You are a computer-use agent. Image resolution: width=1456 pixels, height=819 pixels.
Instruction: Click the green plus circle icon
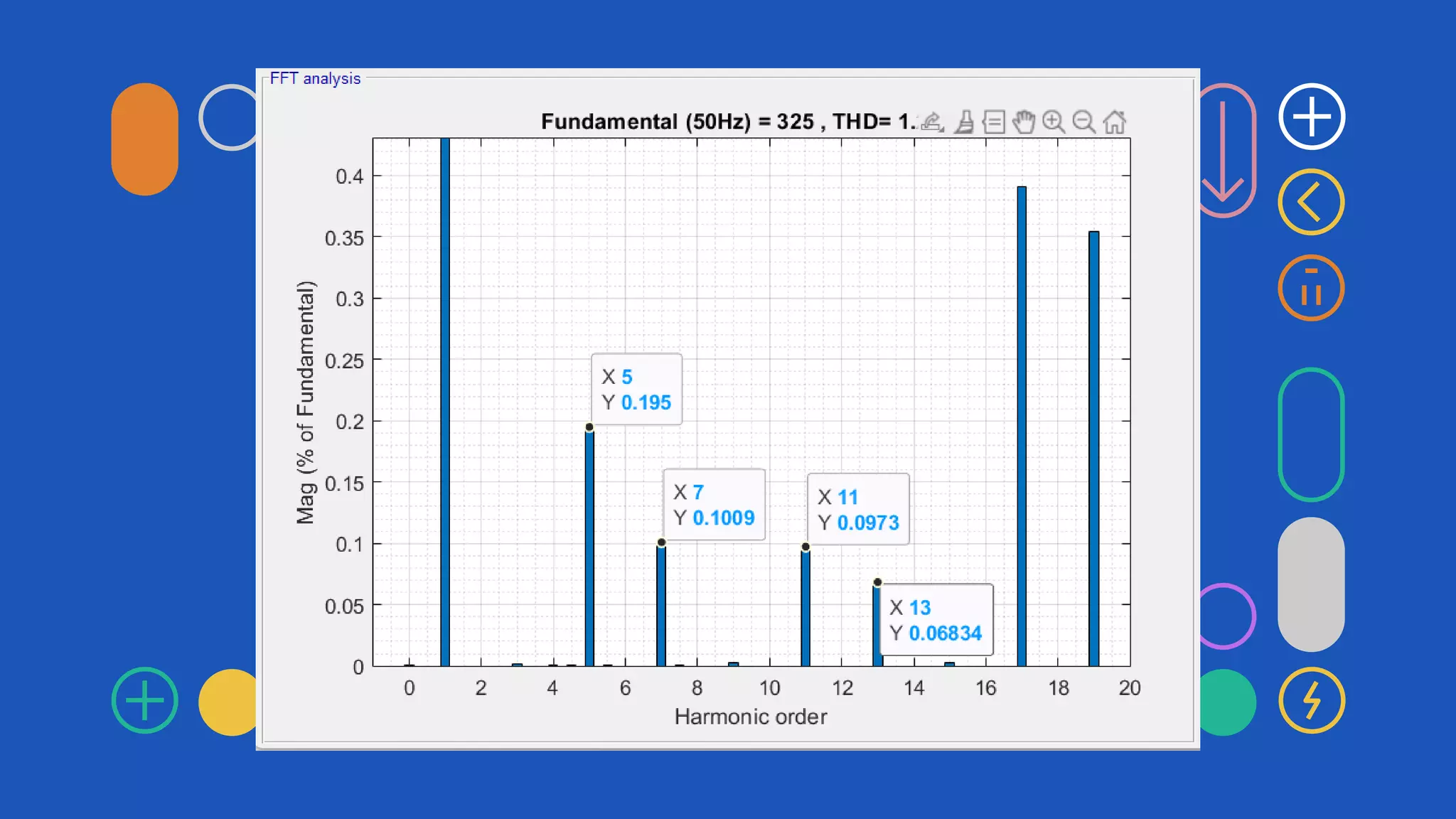[x=145, y=700]
